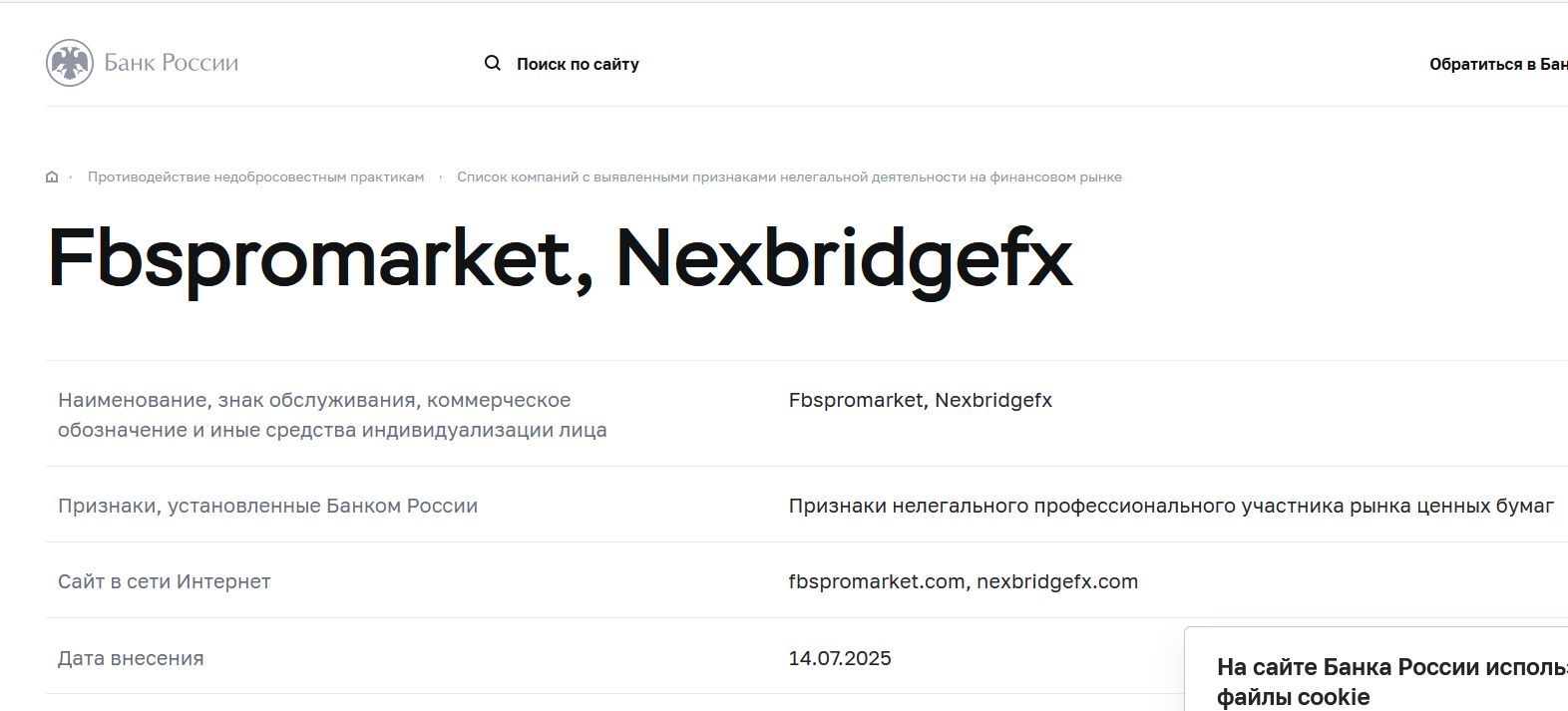Click the page title Fbspromarket, Nexbridgefx
Viewport: 1568px width, 711px height.
click(562, 258)
